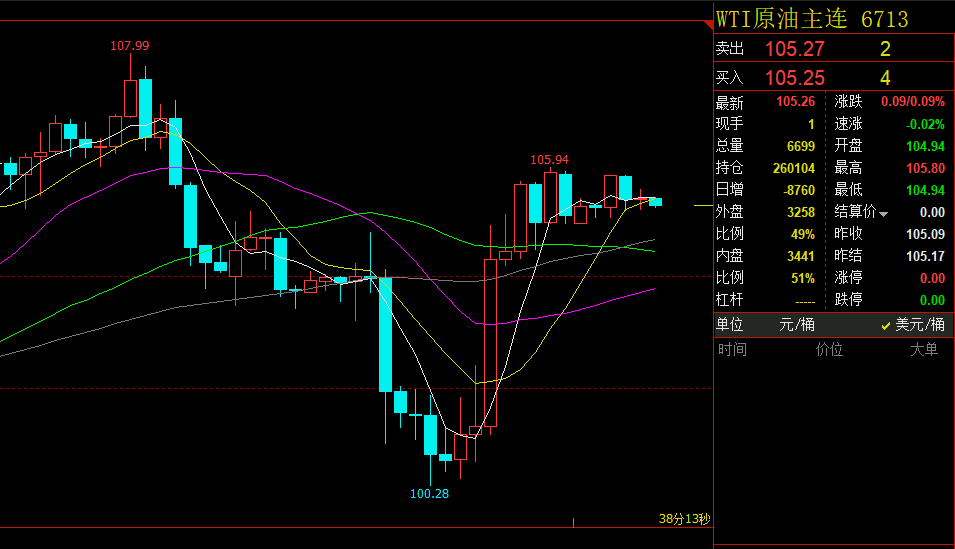Viewport: 955px width, 549px height.
Task: Click the 涨跌 label
Action: [848, 102]
